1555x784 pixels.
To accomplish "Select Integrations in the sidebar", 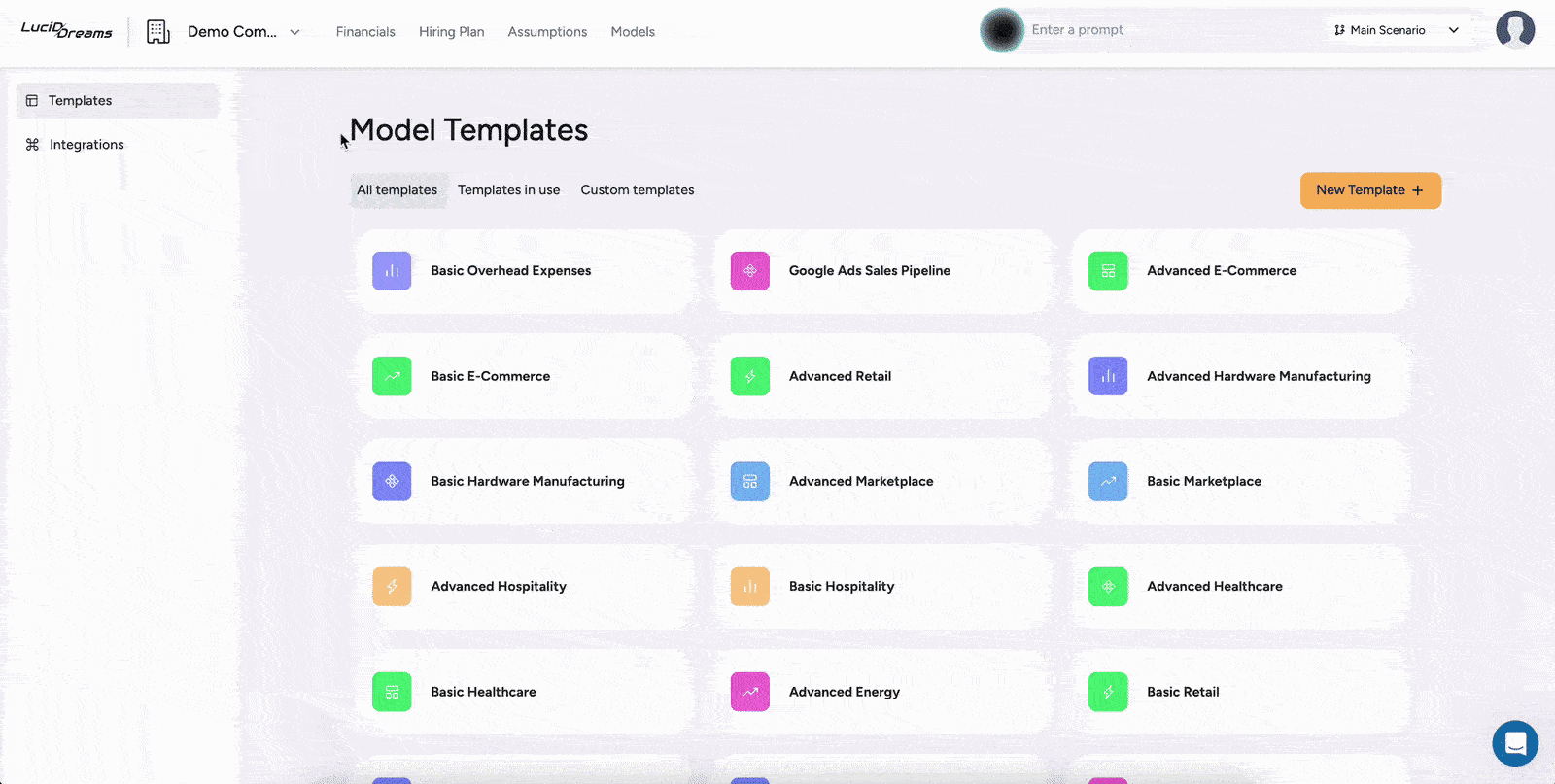I will coord(118,145).
